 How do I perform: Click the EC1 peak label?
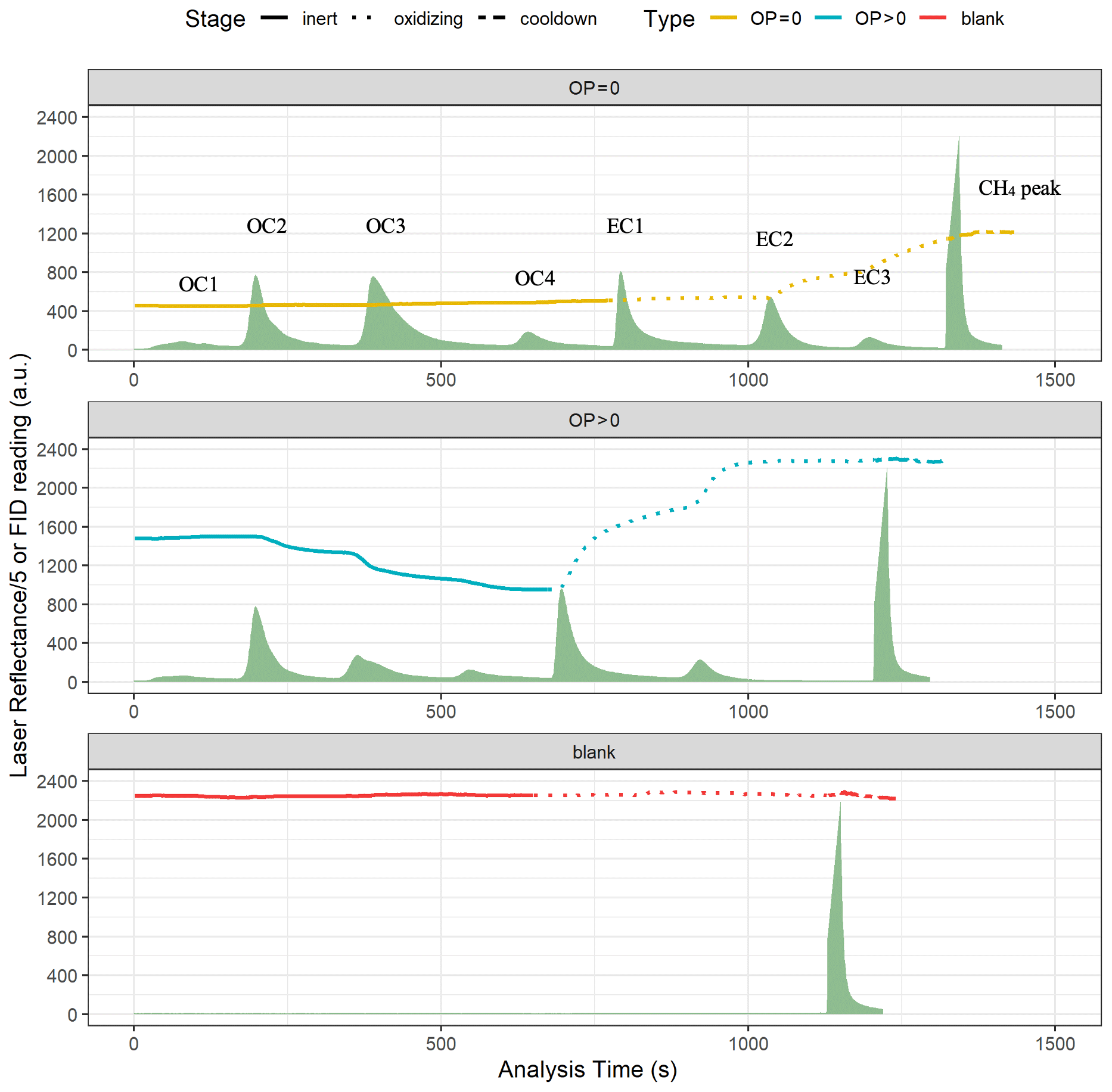[x=625, y=226]
